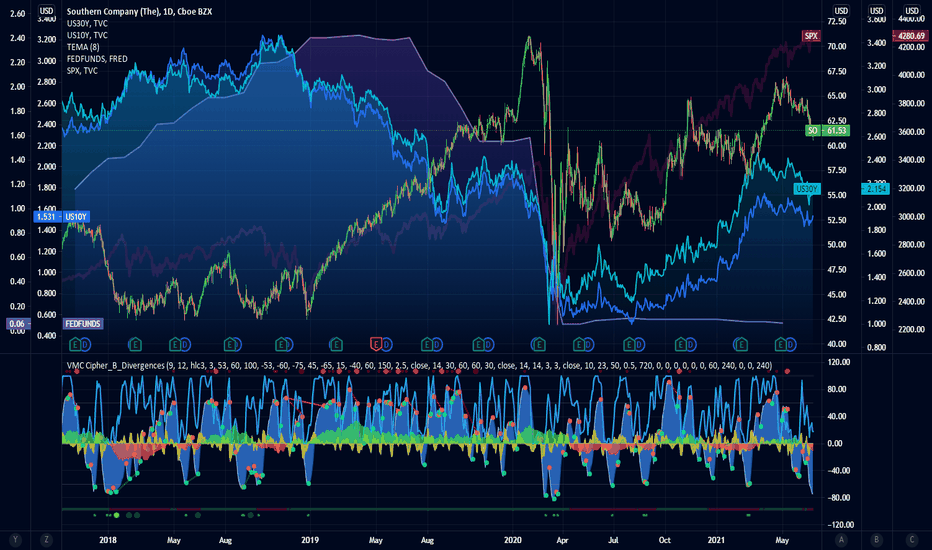Click the purple FEDFUNDS series label
Screen dimensions: 932x550
pyautogui.click(x=83, y=323)
